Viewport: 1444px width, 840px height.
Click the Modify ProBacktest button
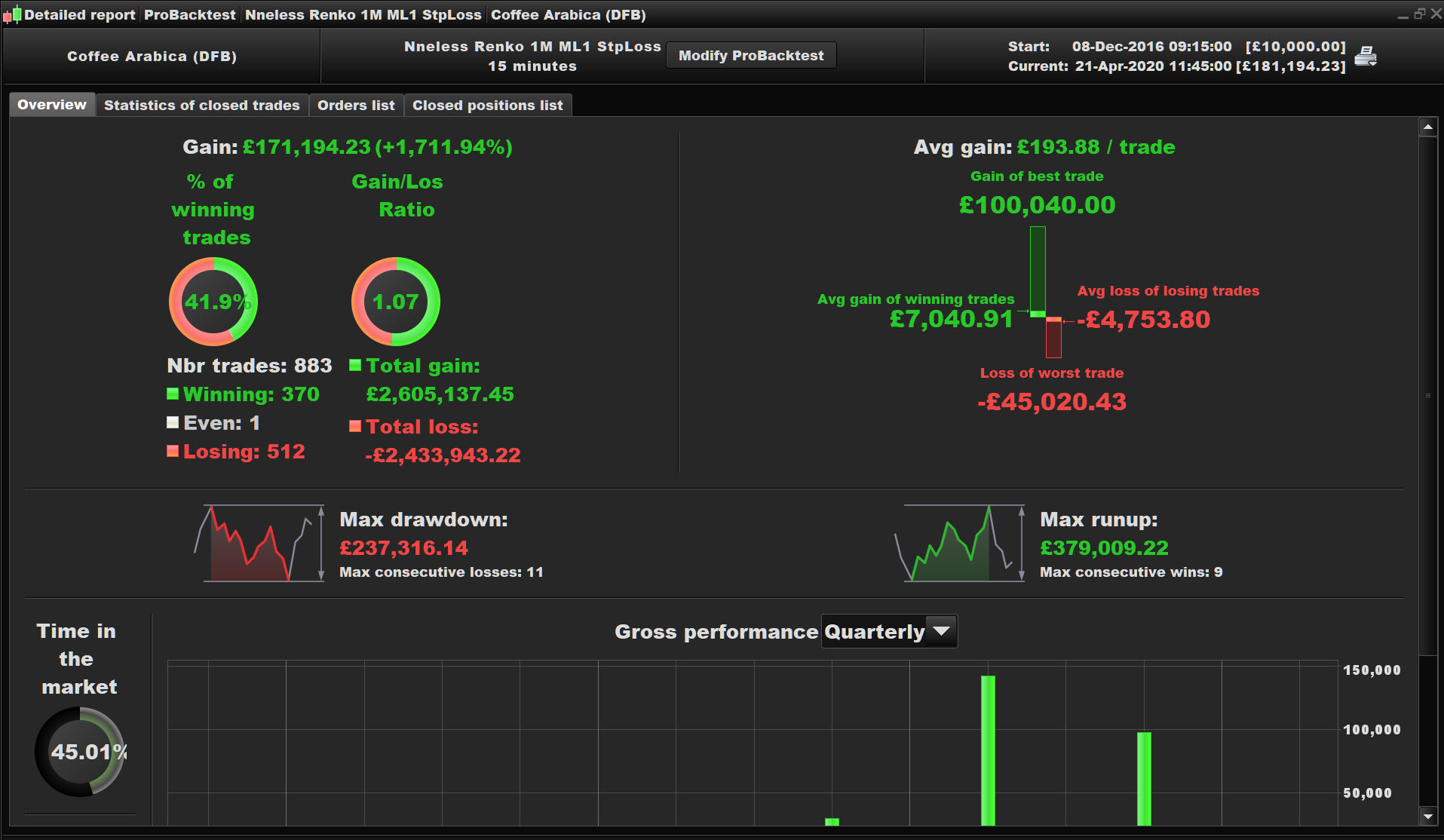coord(751,55)
